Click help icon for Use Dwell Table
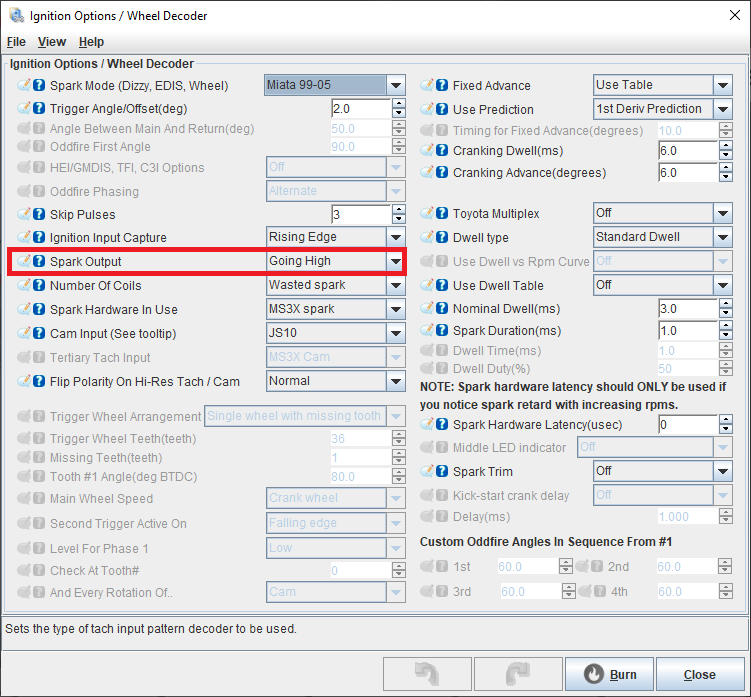The height and width of the screenshot is (697, 751). [x=442, y=285]
